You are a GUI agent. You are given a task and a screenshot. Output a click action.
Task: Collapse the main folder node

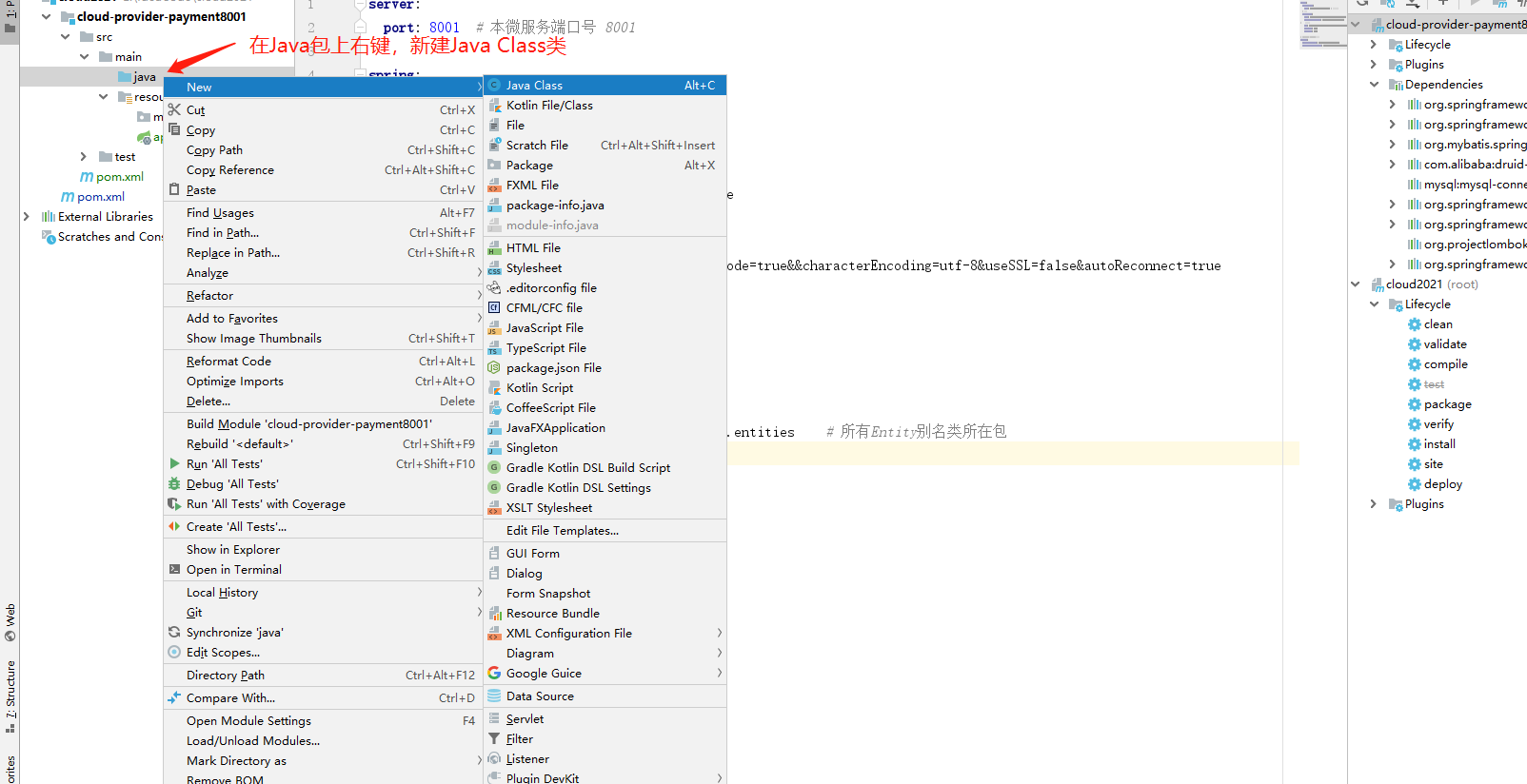(x=85, y=57)
